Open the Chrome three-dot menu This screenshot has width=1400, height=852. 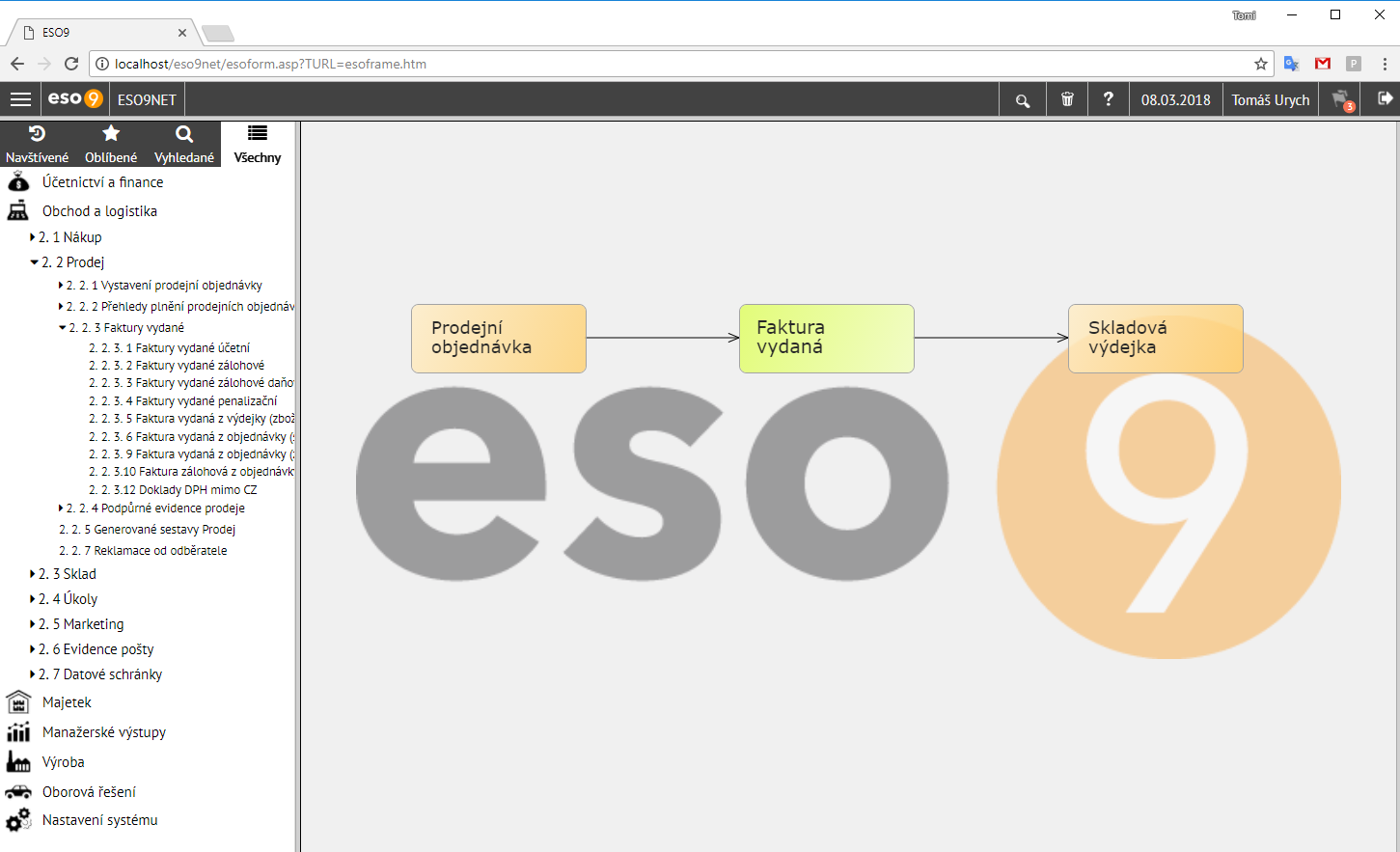[1385, 64]
